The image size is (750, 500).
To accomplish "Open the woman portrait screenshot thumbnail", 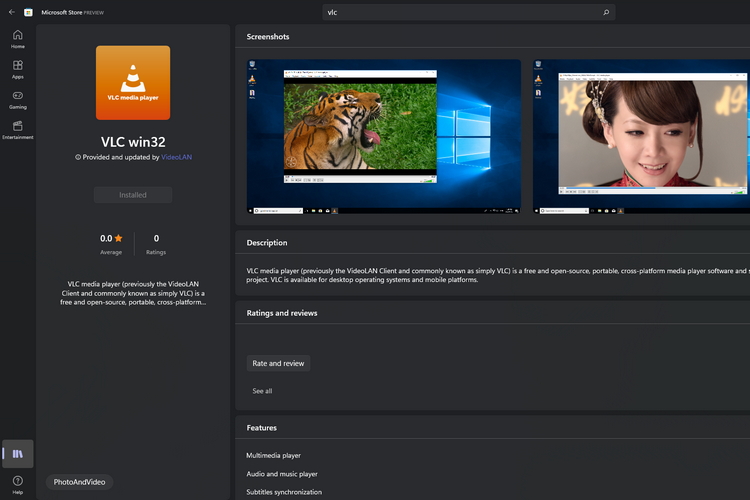I will click(641, 136).
